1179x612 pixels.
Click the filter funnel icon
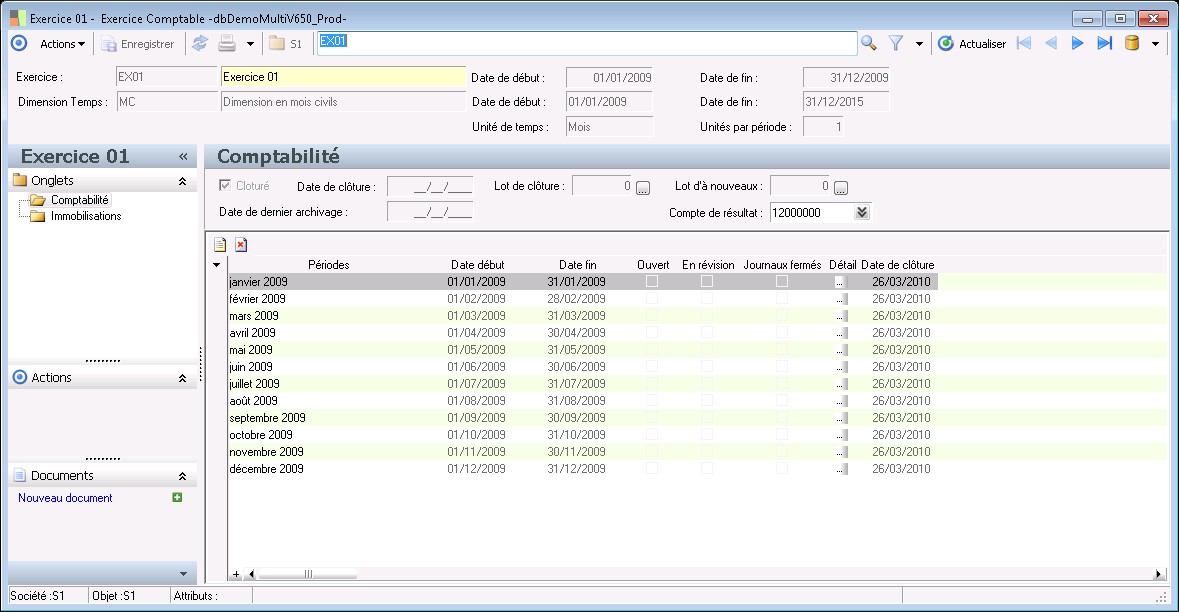point(896,44)
